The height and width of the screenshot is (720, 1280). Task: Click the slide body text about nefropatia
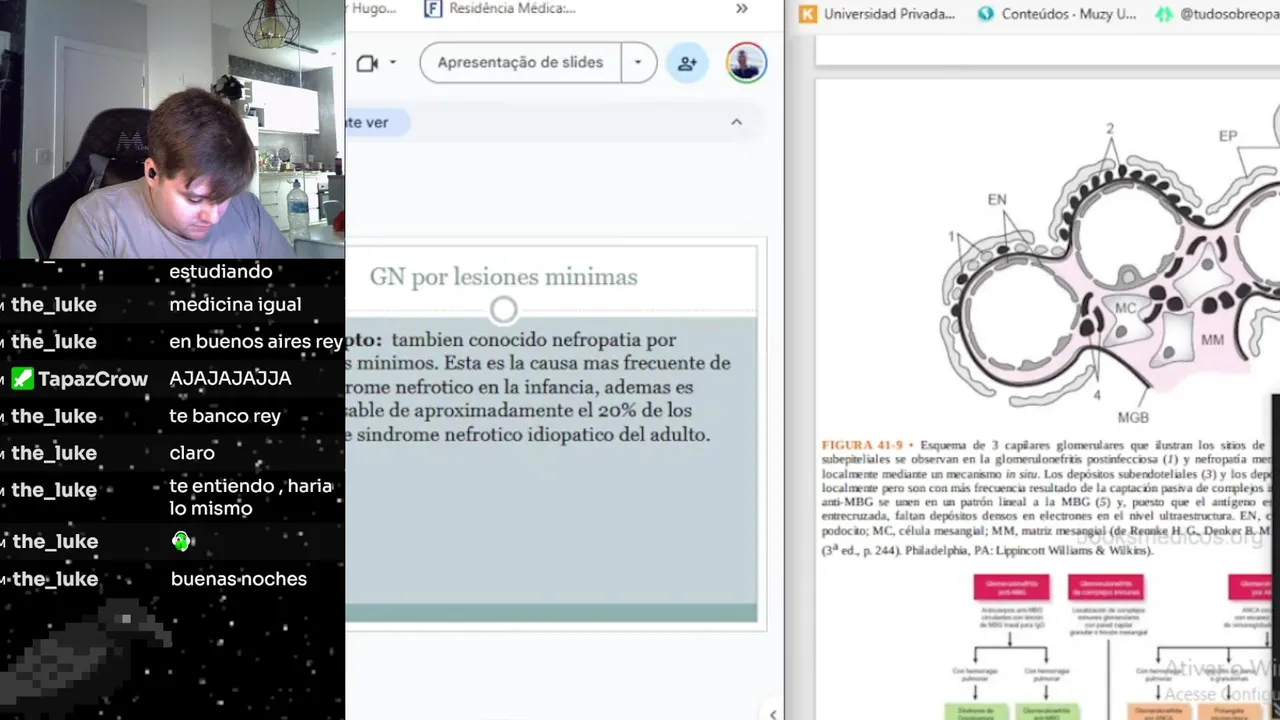tap(538, 387)
